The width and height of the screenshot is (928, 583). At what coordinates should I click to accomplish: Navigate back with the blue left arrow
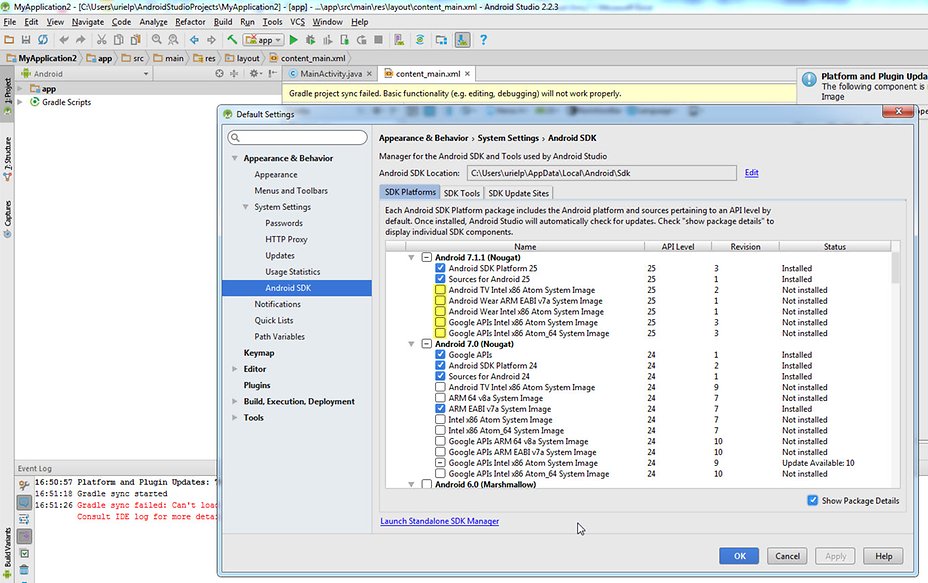click(x=194, y=40)
